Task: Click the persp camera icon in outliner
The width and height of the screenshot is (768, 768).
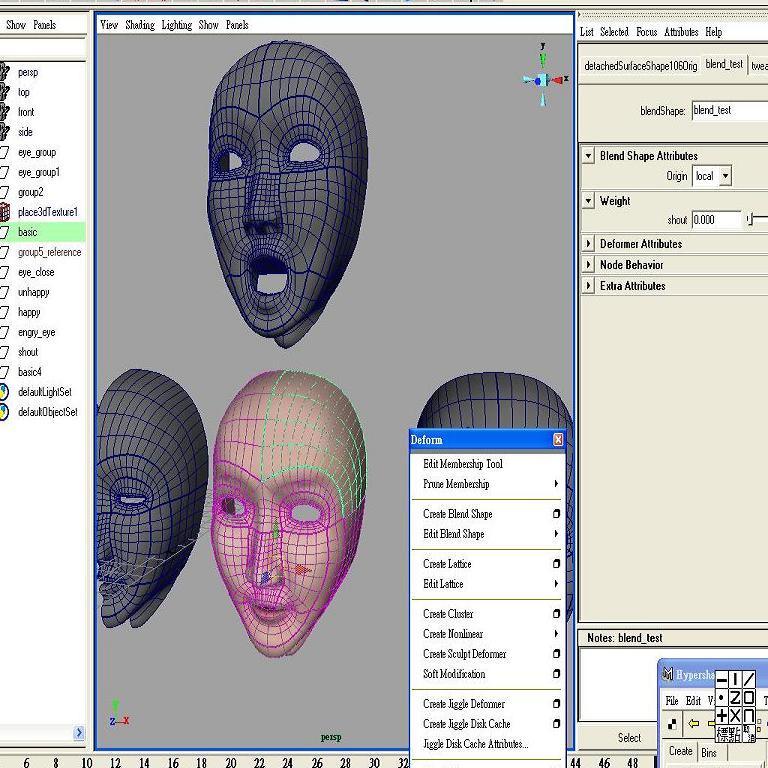Action: (x=4, y=72)
